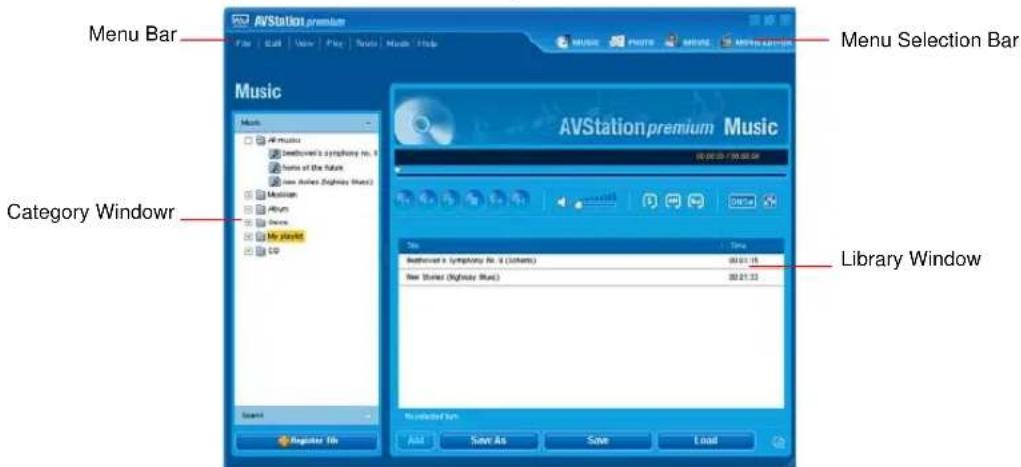Image resolution: width=1021 pixels, height=467 pixels.
Task: Switch to the MUSIC mode tab
Action: [578, 43]
